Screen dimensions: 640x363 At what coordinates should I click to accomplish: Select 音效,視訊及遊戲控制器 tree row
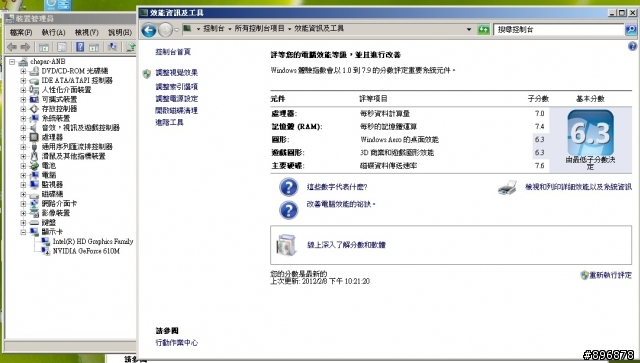[x=80, y=128]
